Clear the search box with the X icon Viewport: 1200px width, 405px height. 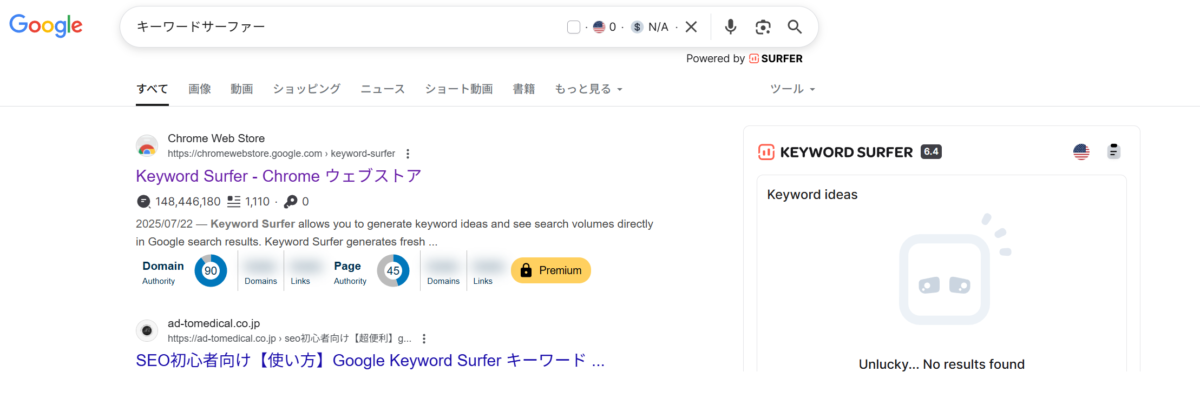click(x=691, y=27)
